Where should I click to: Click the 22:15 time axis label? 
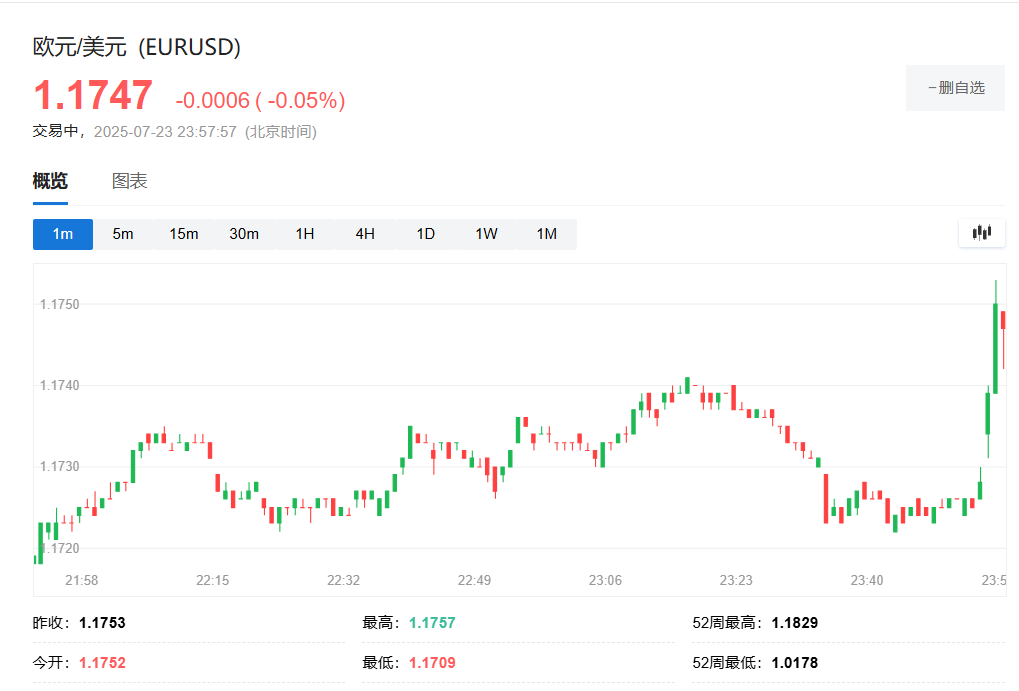[x=213, y=580]
